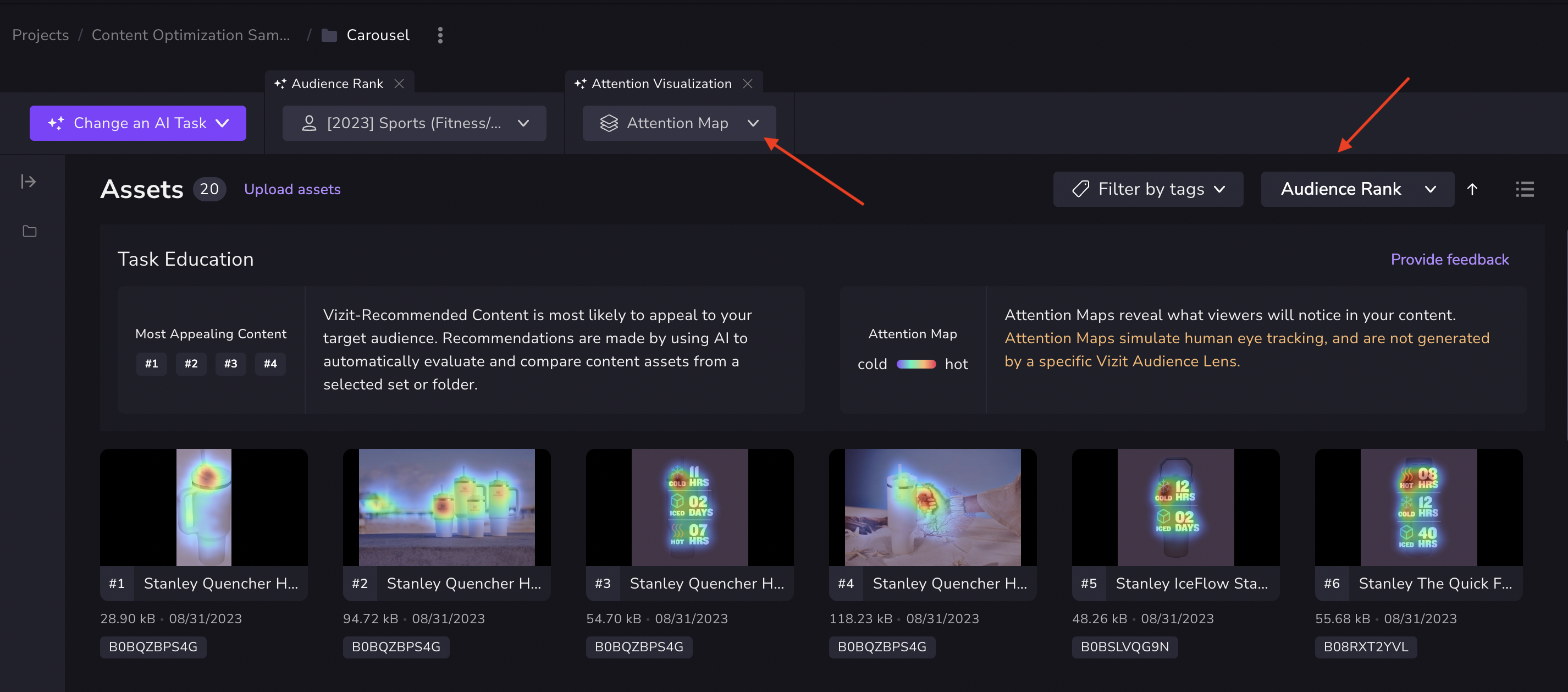1568x692 pixels.
Task: Open the folder icon in sidebar
Action: click(29, 231)
